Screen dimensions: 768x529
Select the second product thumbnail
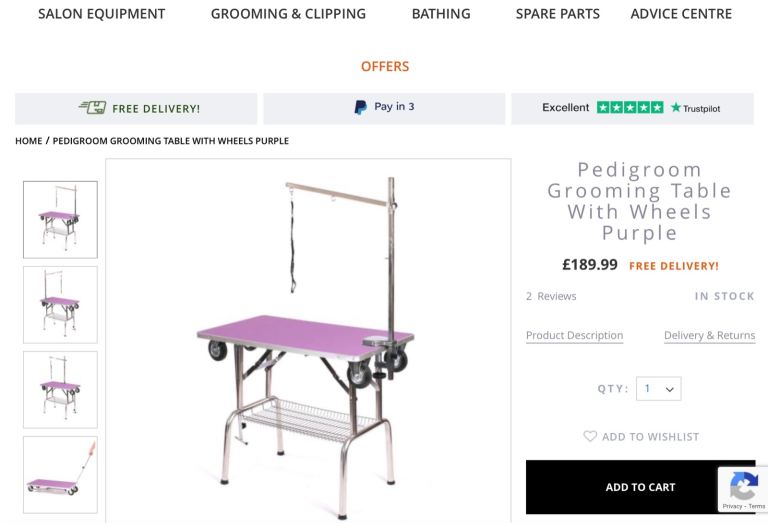tap(60, 304)
